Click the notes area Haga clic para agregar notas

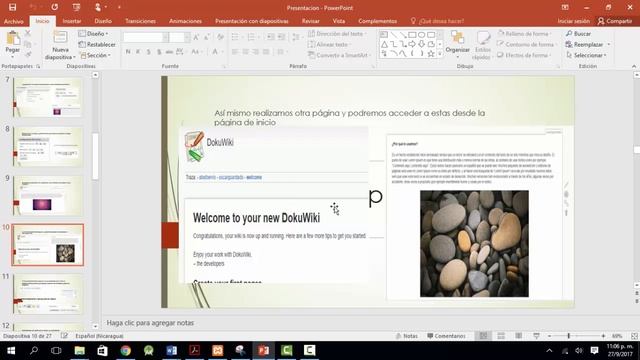point(150,322)
